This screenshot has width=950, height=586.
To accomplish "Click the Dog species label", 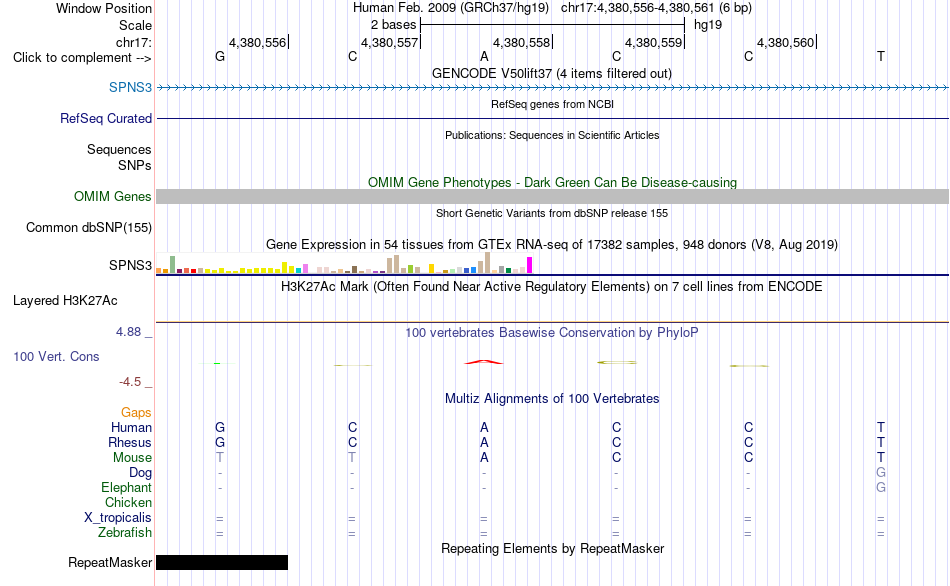I will pos(141,473).
